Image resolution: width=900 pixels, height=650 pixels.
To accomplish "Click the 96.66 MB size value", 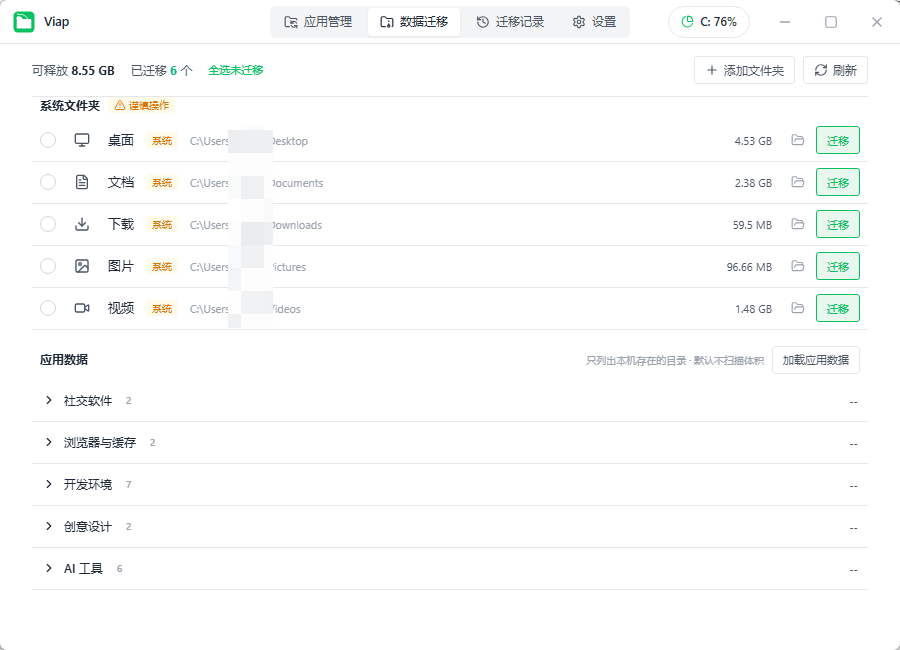I will (749, 266).
